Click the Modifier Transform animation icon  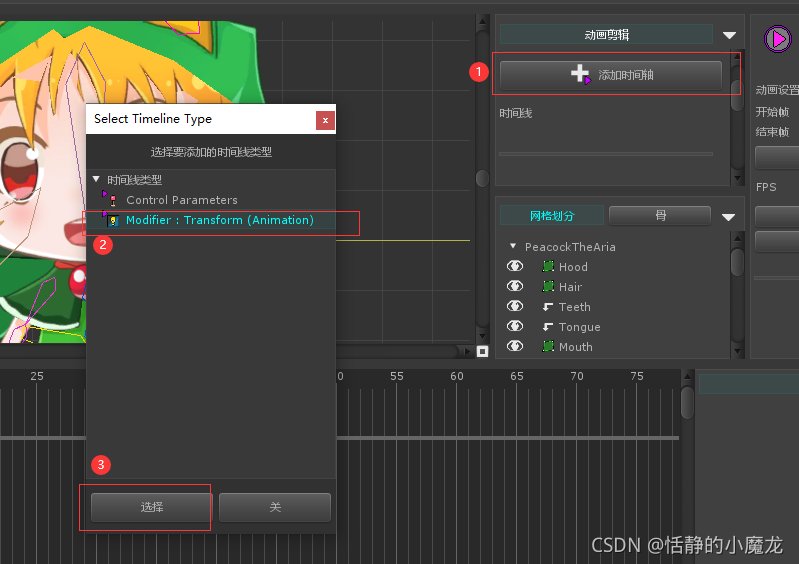click(x=113, y=221)
